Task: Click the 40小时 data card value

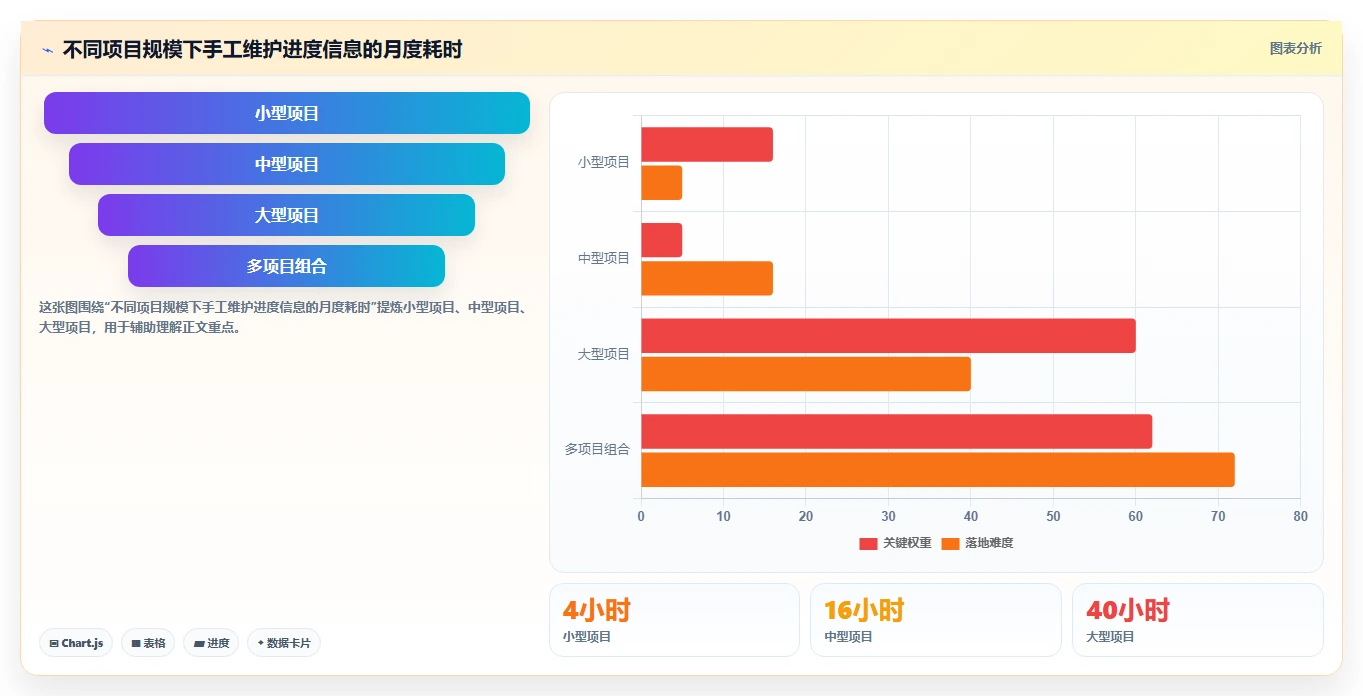Action: tap(1128, 610)
